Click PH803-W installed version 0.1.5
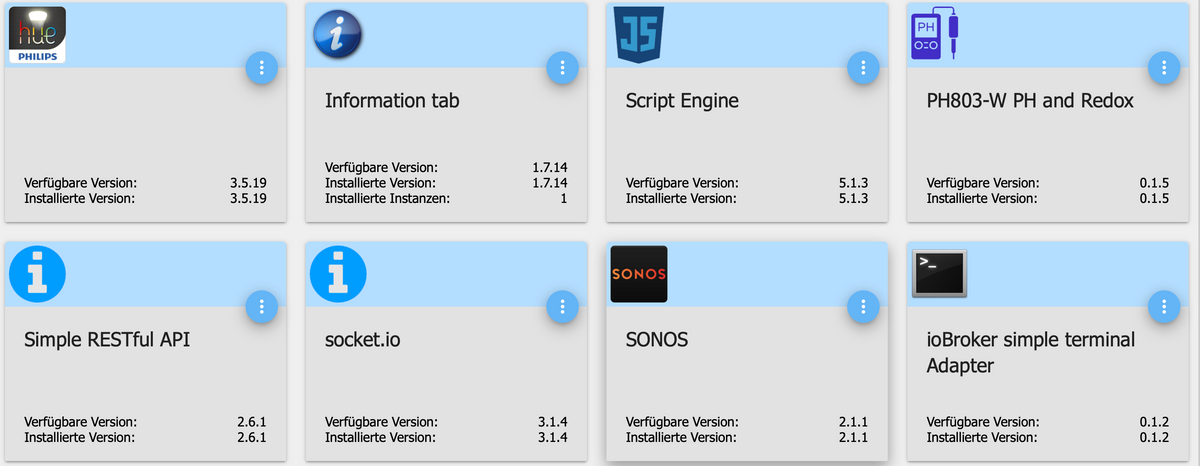Screen dimensions: 1200x466 (x=1154, y=198)
